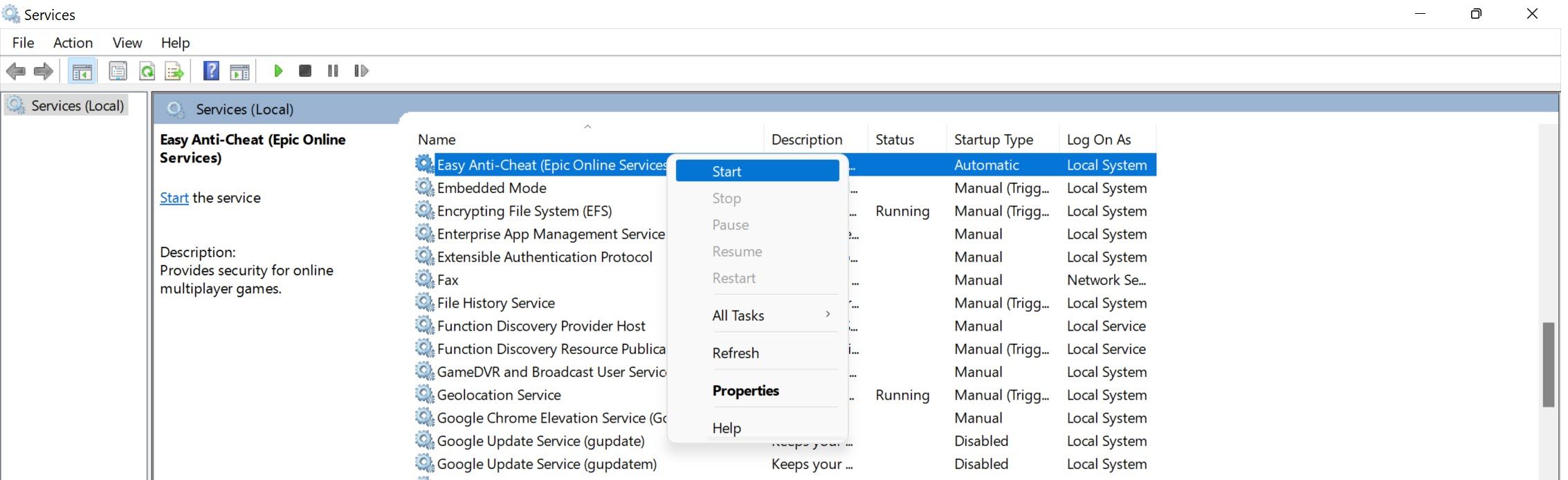Open the View menu
Screen dimensions: 1568x480
127,43
